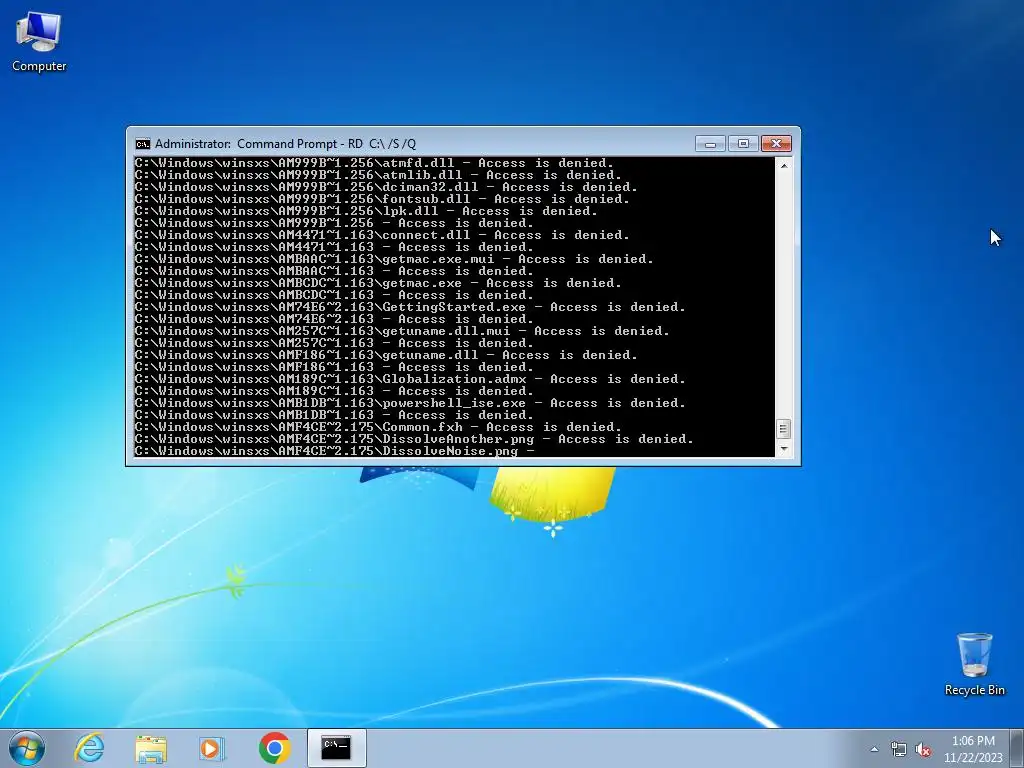Click the console scrollbar down arrow
This screenshot has height=768, width=1024.
[784, 449]
